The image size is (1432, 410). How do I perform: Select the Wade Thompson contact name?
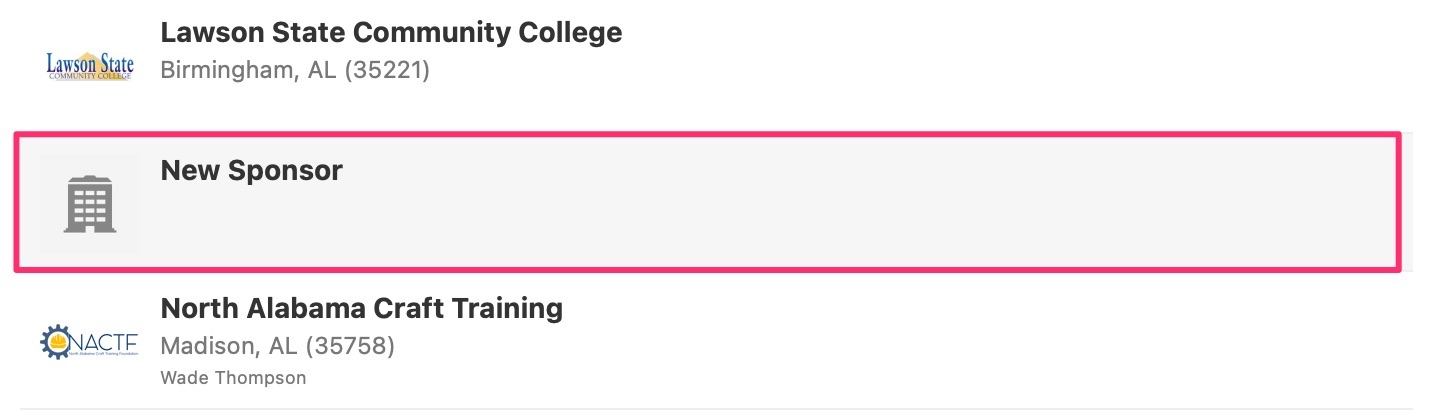tap(233, 378)
